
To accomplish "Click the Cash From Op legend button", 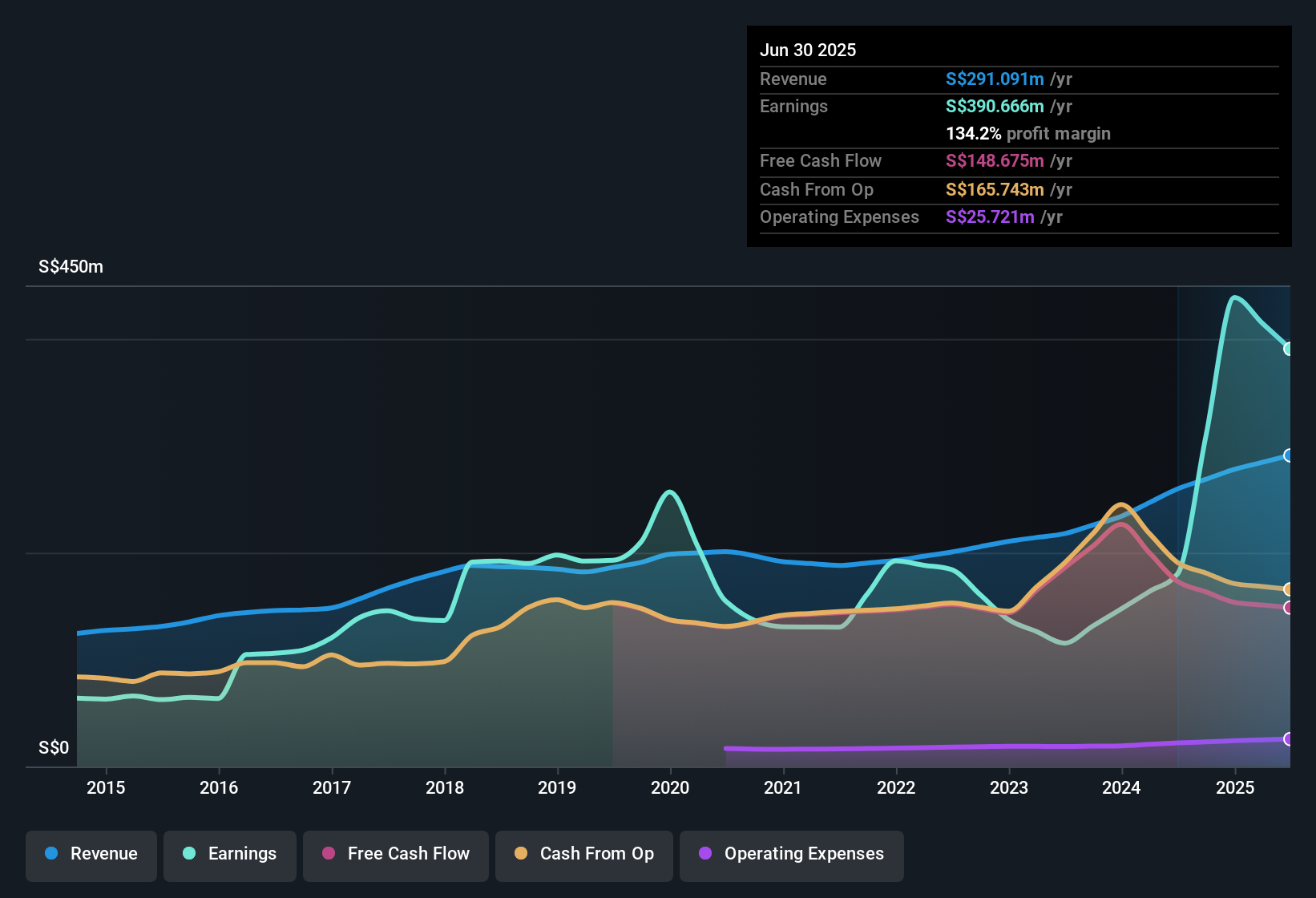I will tap(583, 854).
